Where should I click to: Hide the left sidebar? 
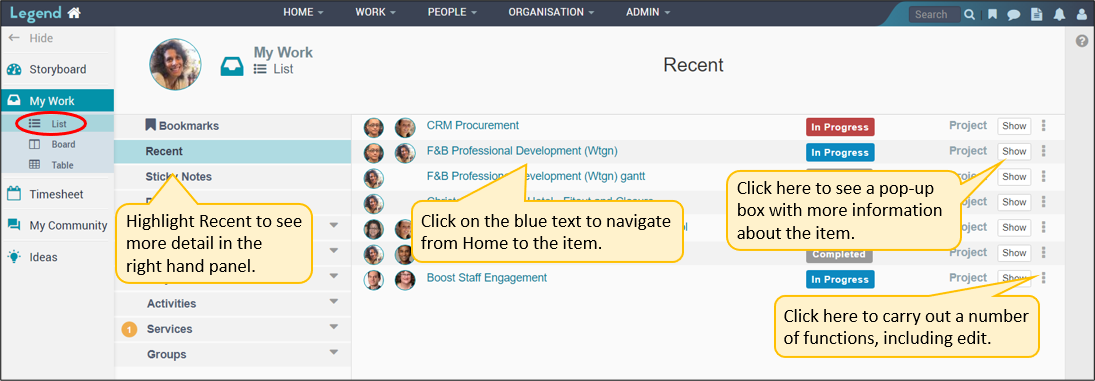[x=31, y=38]
